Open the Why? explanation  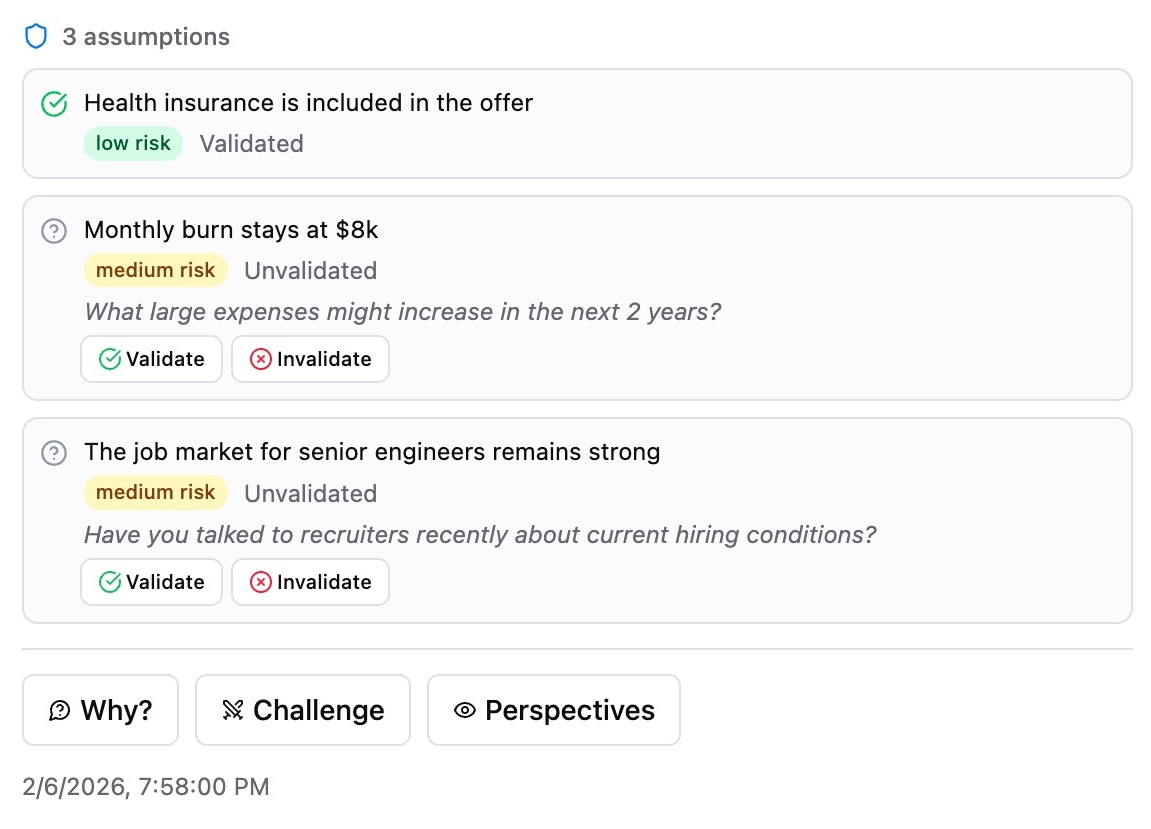[x=101, y=711]
